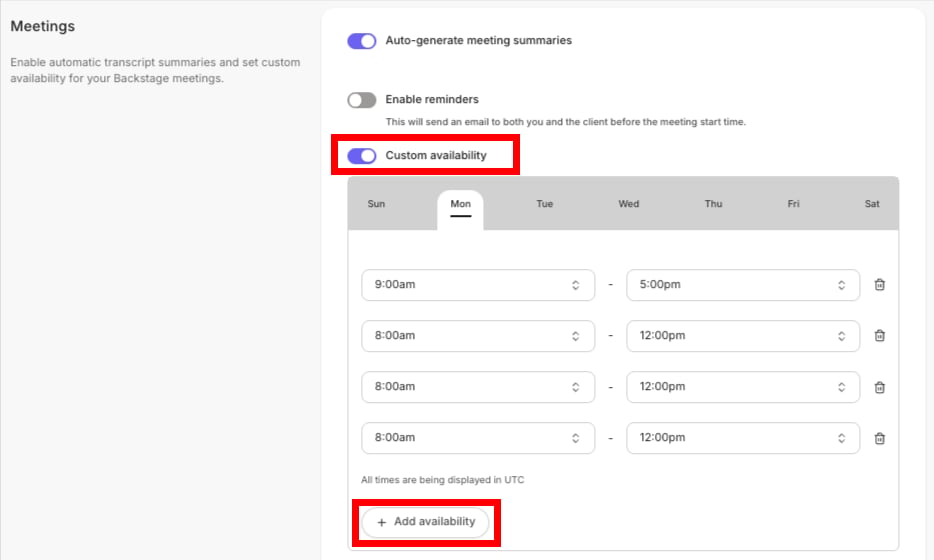Screen dimensions: 934x560
Task: Delete the 9:00am to 5:00pm availability slot
Action: [879, 285]
